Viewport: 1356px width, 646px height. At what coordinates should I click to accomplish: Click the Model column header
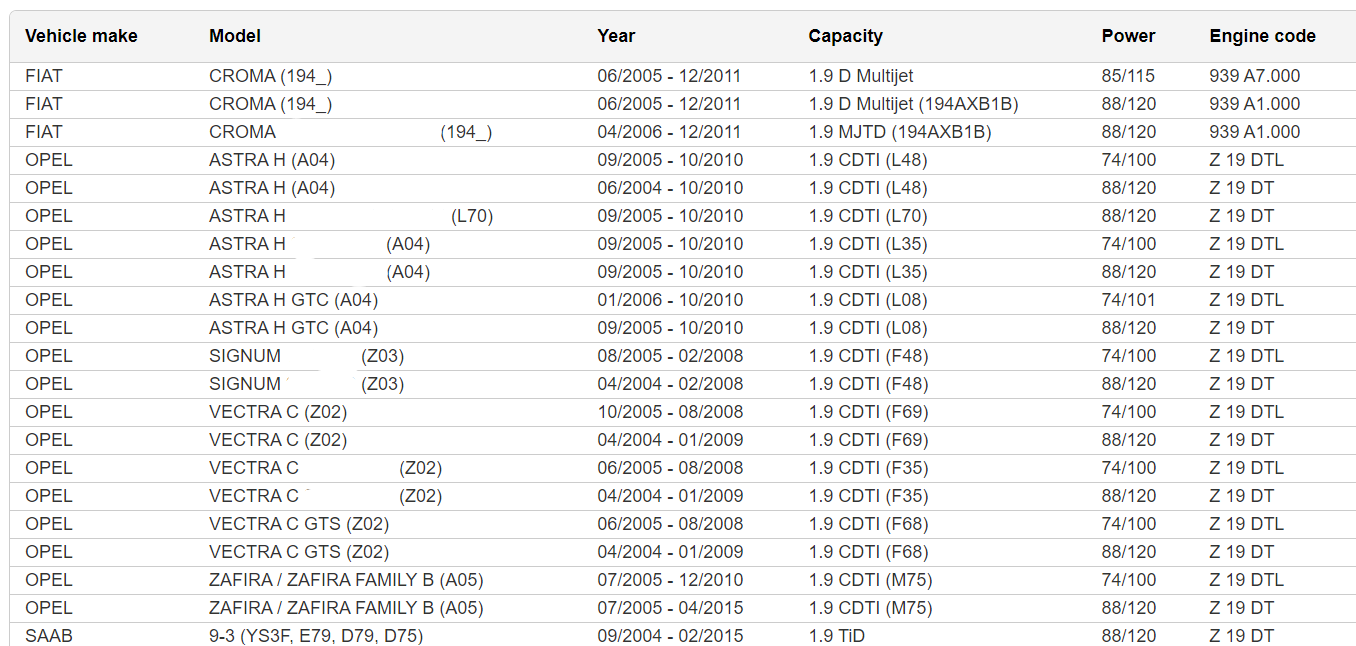point(235,36)
